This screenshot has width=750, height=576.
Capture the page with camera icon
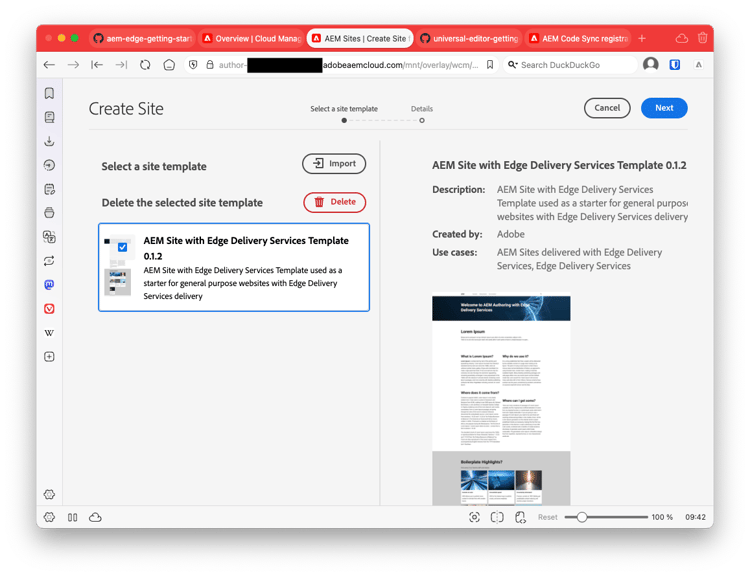click(474, 517)
